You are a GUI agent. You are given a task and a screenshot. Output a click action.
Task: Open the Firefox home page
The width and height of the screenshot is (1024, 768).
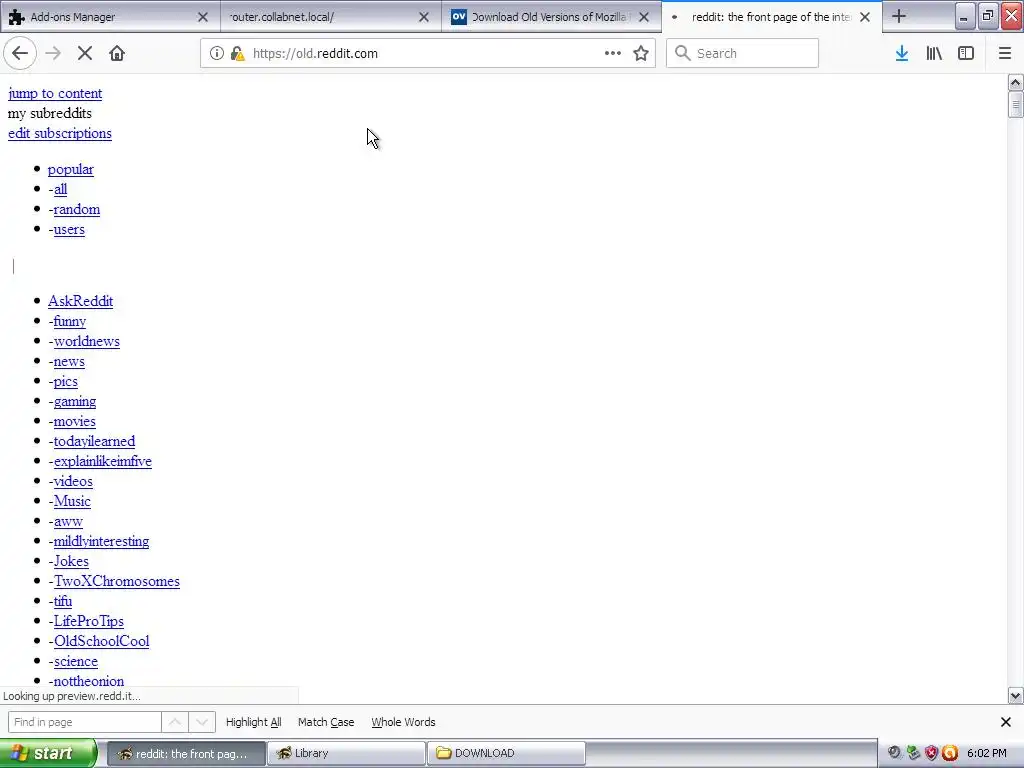[117, 54]
